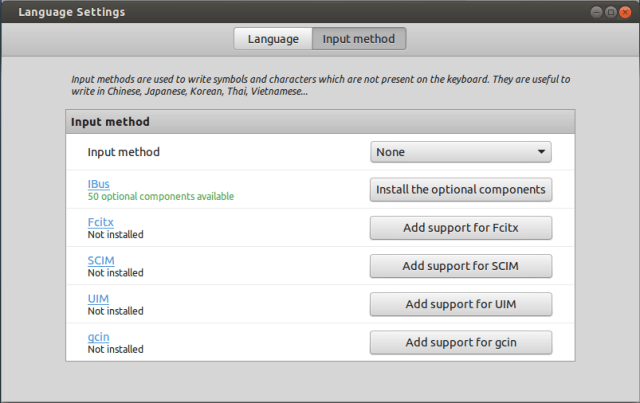Click the input methods description paragraph
This screenshot has width=640, height=403.
320,84
